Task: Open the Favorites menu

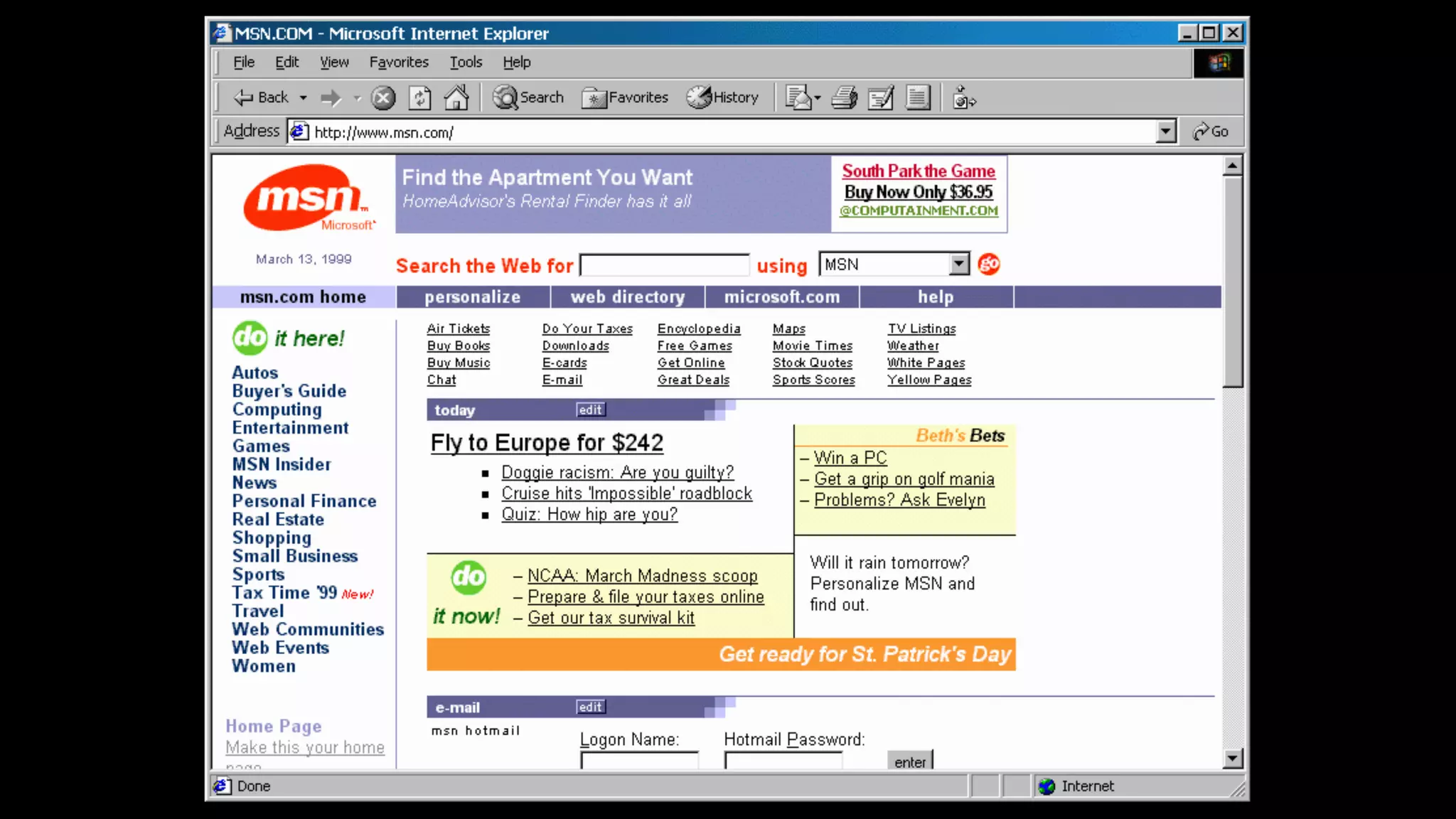Action: [398, 63]
